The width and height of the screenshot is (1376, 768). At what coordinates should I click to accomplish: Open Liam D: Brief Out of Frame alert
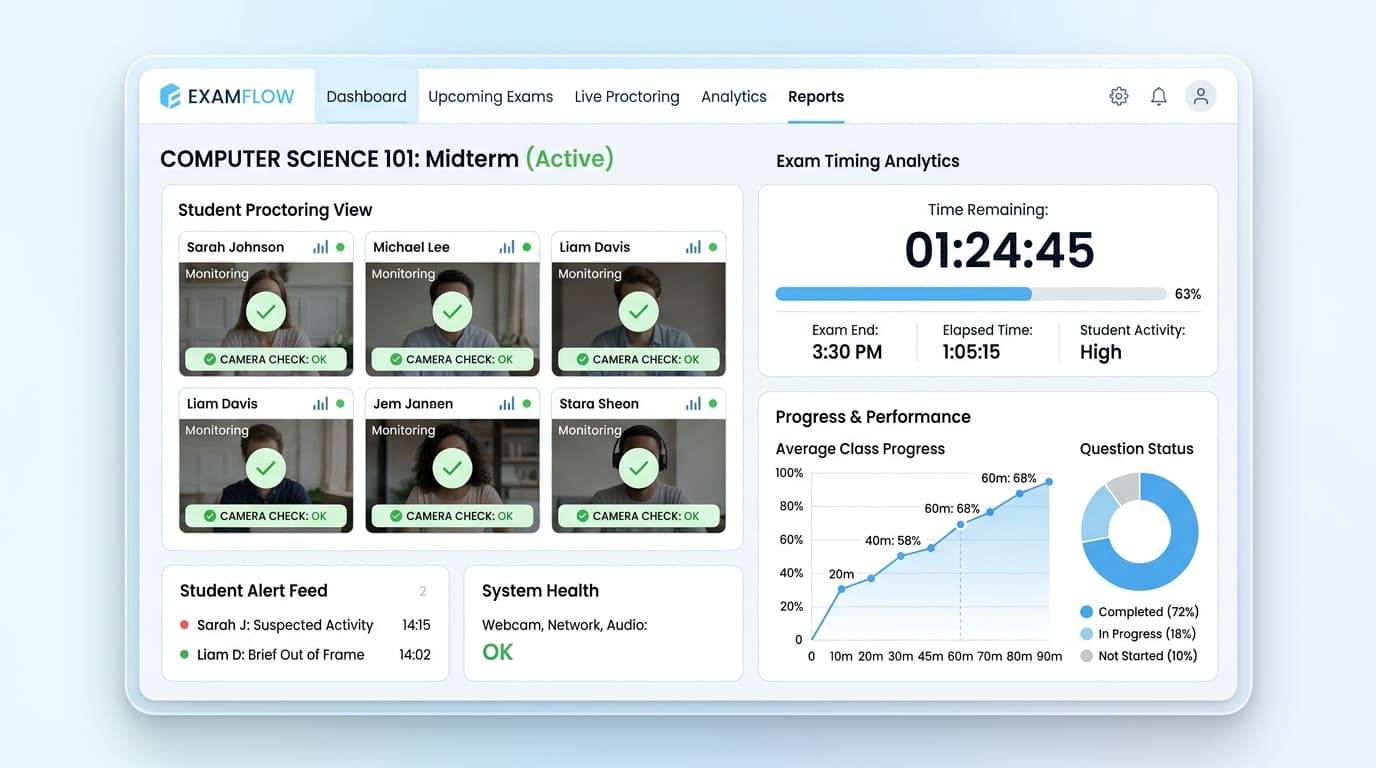click(305, 655)
